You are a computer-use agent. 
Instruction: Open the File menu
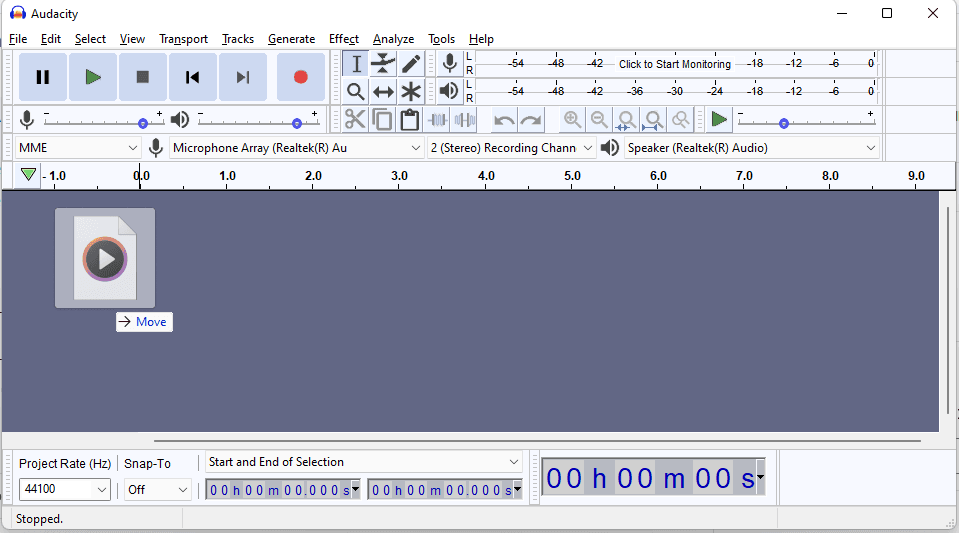18,39
